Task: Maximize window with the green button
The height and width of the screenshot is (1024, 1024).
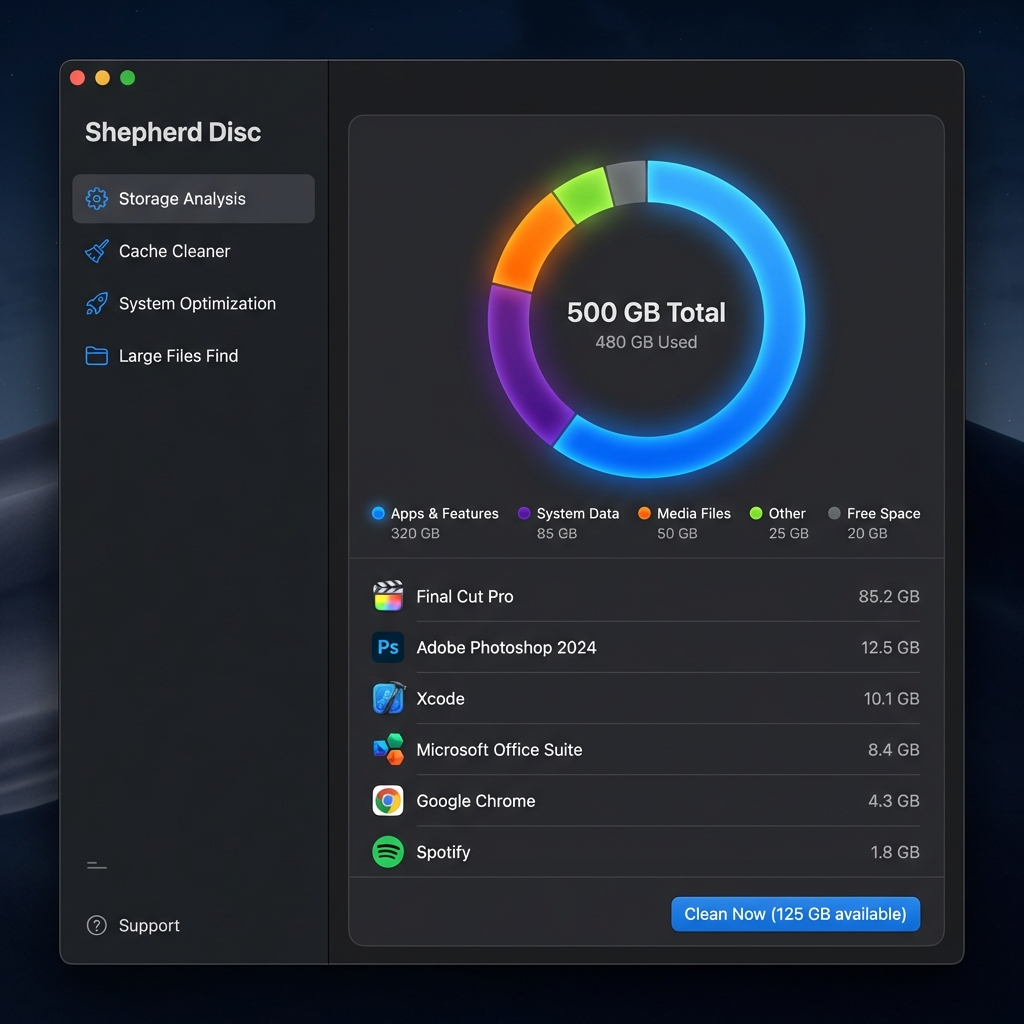Action: point(127,78)
